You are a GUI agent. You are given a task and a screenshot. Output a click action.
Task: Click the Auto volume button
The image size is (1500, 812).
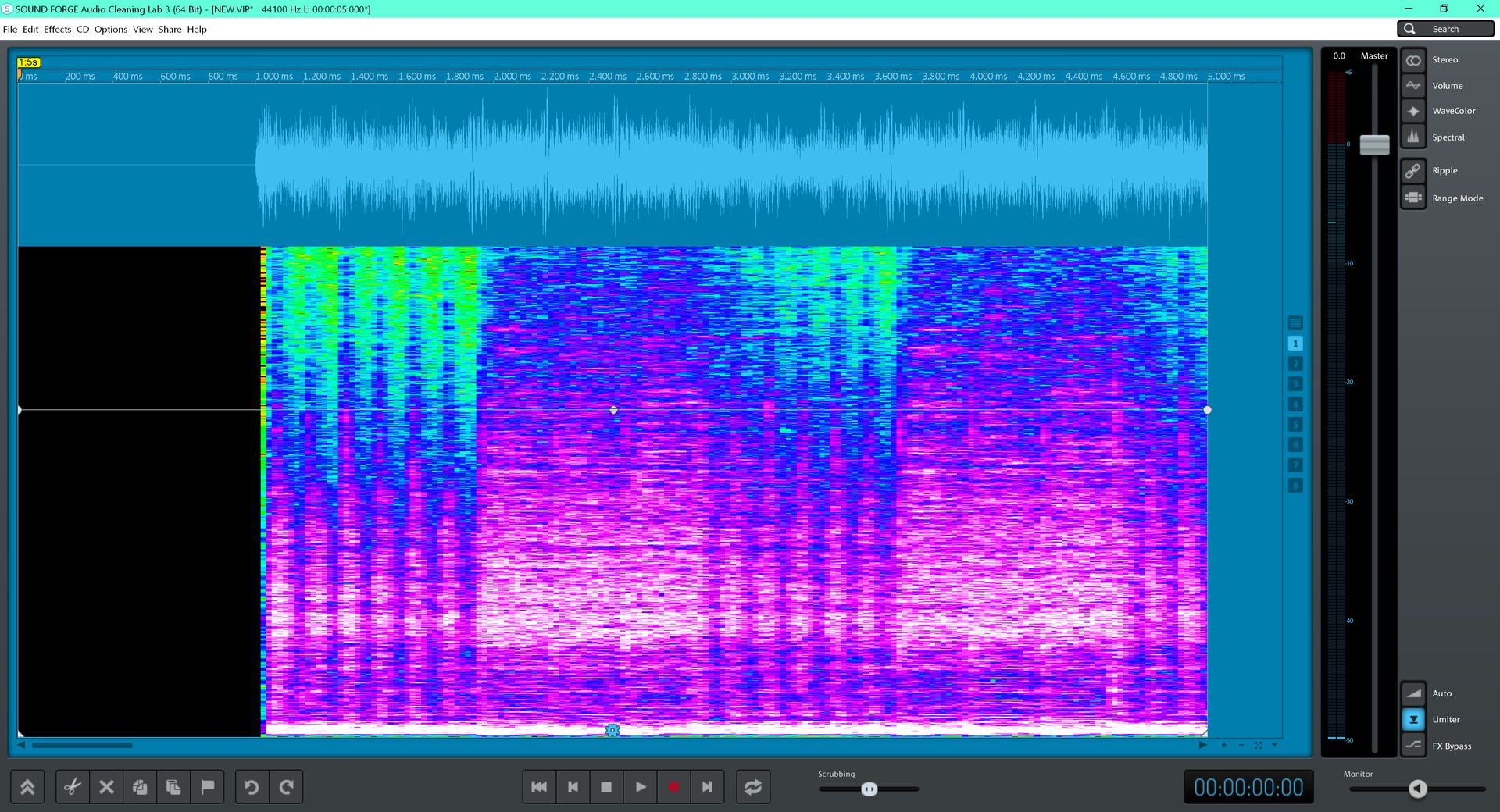point(1413,693)
